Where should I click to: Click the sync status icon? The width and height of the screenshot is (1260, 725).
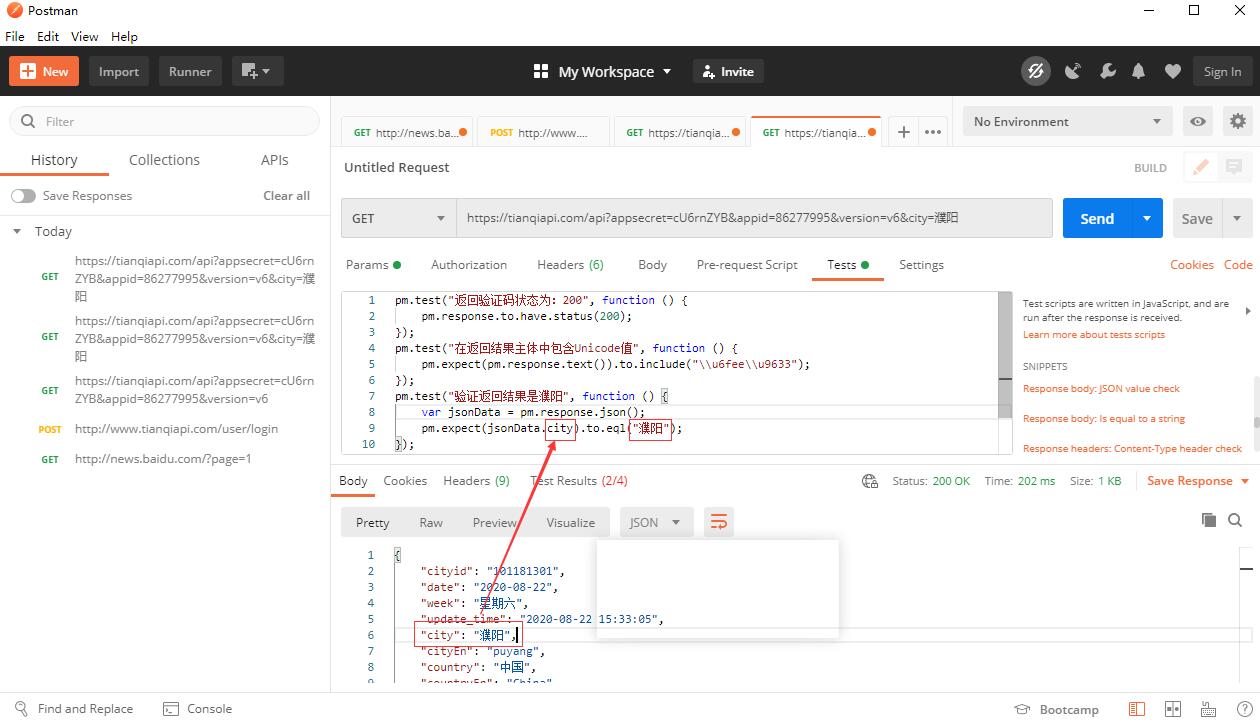coord(1035,71)
